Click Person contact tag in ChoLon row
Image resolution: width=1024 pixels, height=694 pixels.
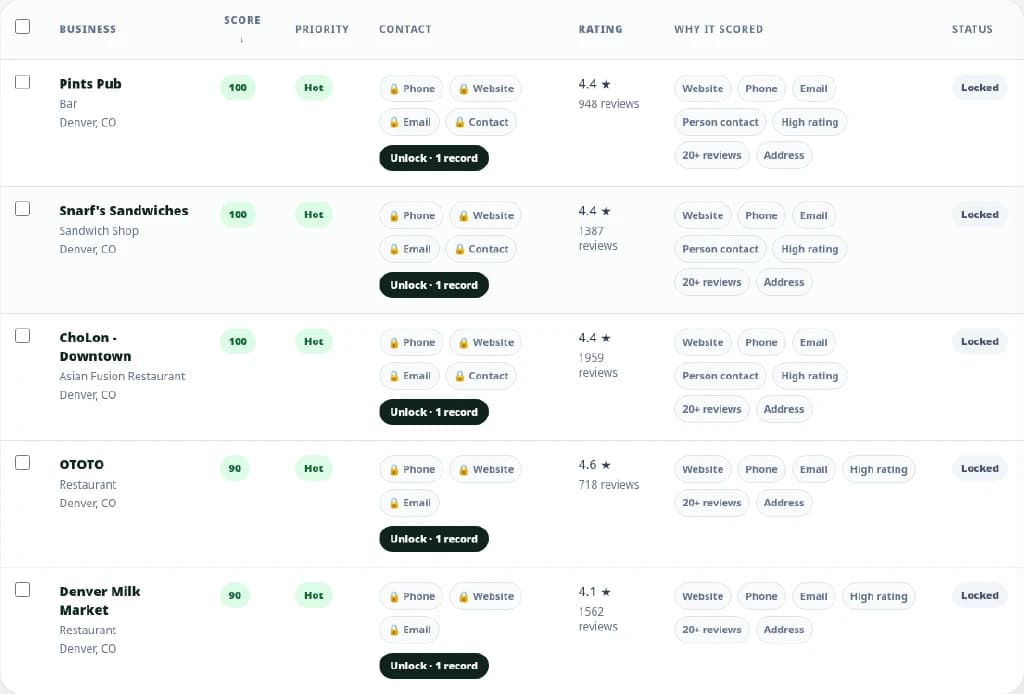coord(720,376)
